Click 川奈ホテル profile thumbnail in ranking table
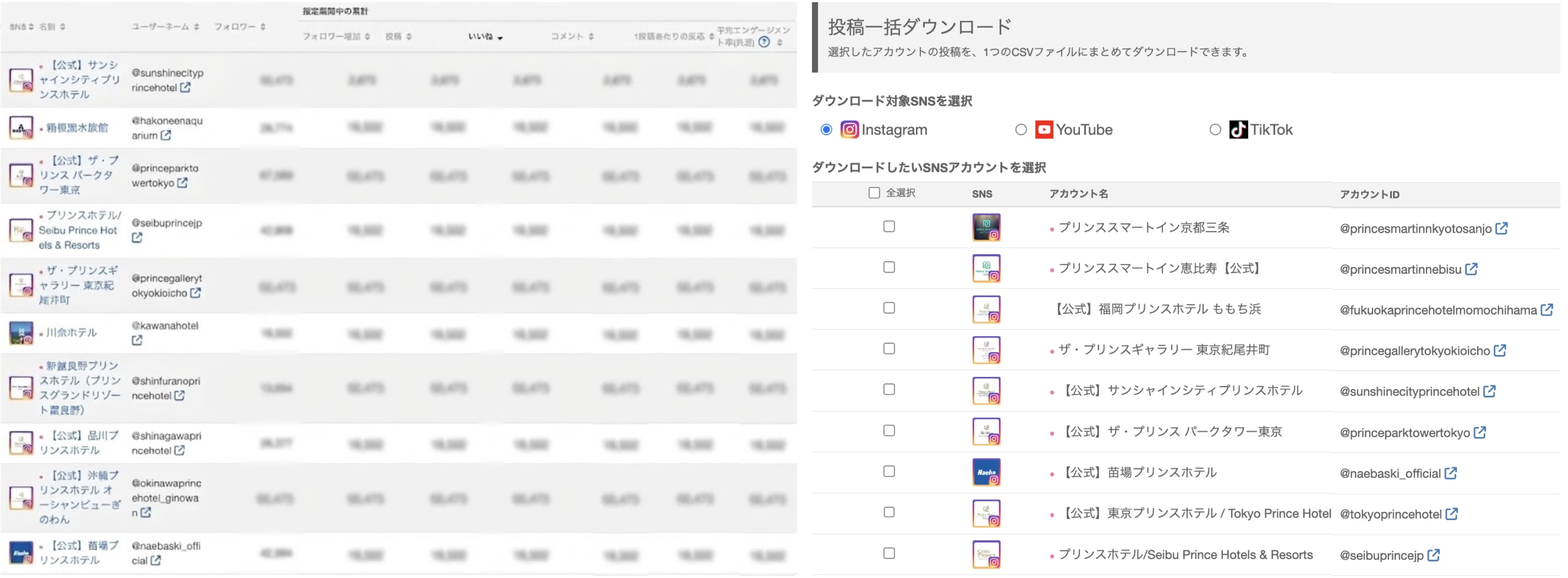The image size is (1568, 578). (x=21, y=333)
